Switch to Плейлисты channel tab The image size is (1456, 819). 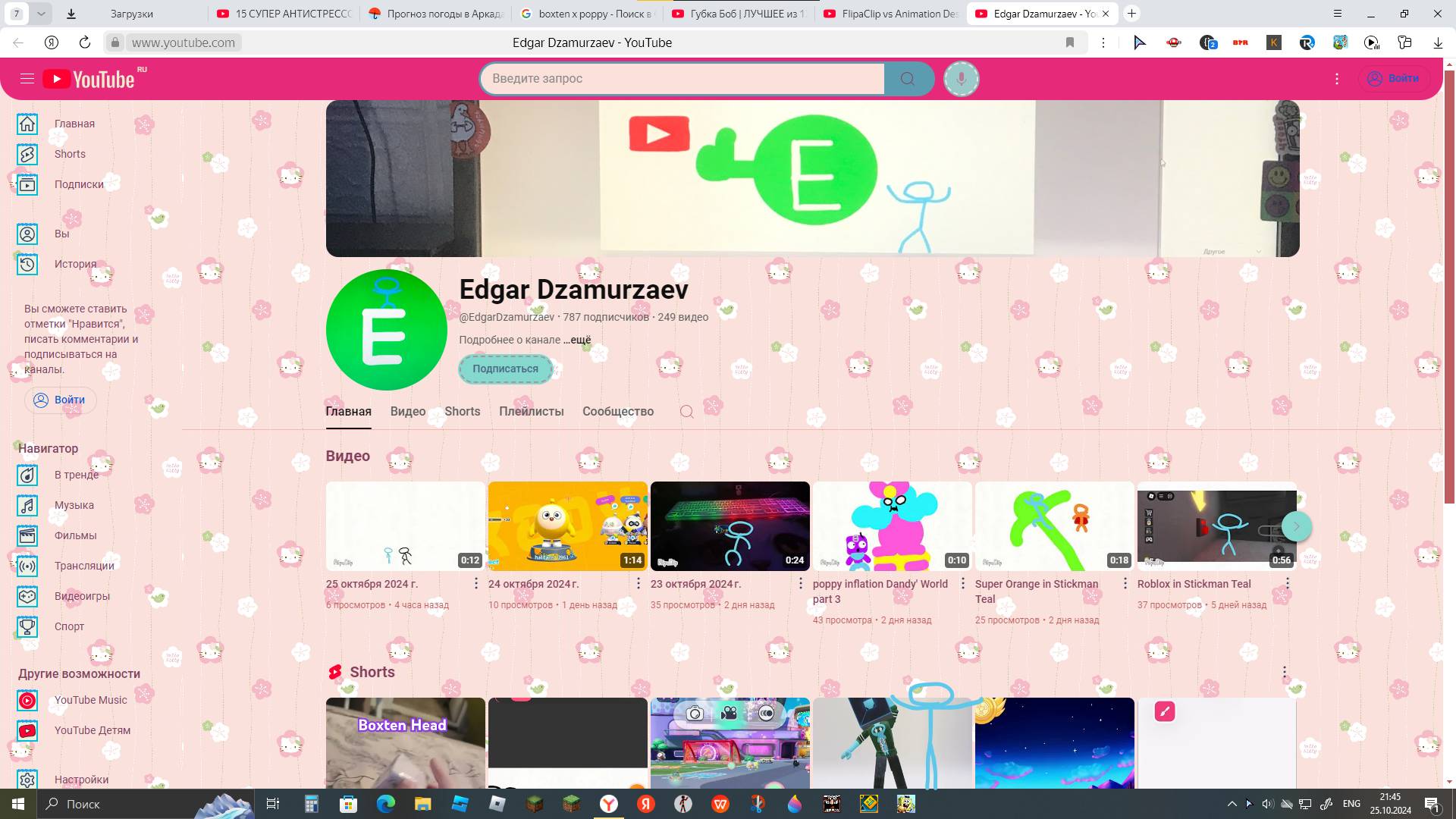pyautogui.click(x=531, y=412)
